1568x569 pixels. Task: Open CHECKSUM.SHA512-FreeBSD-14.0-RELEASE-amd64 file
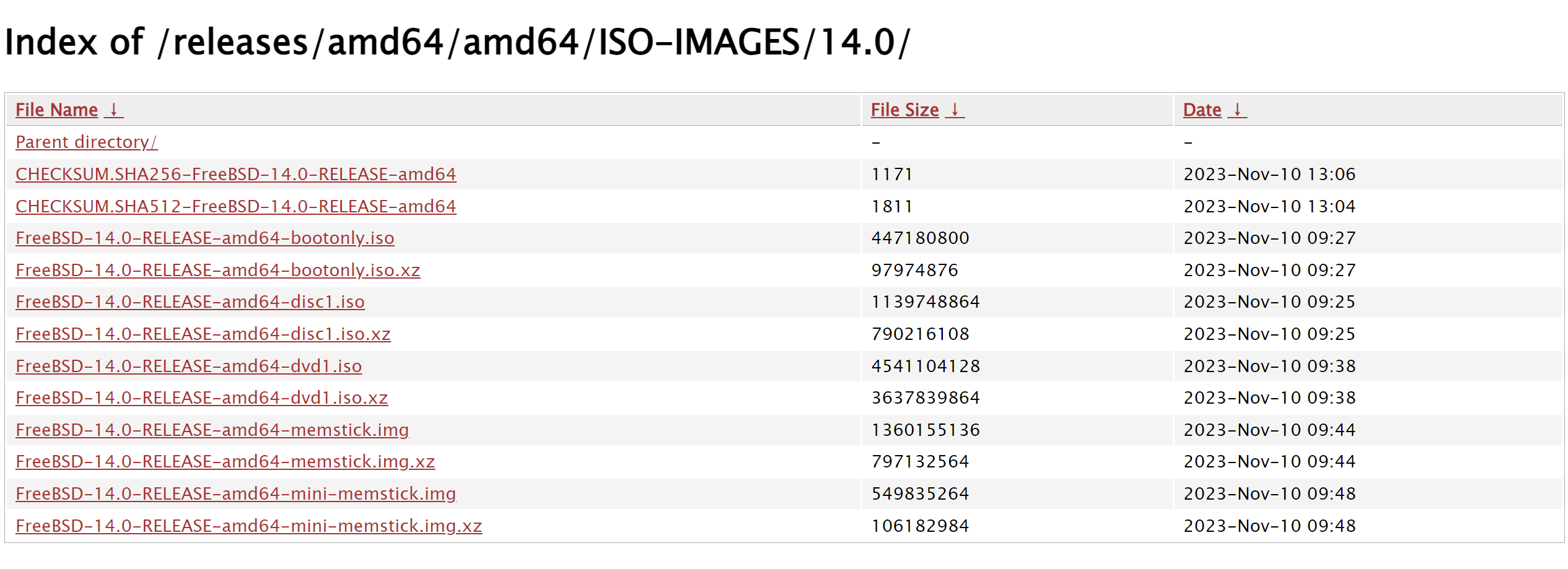coord(236,206)
